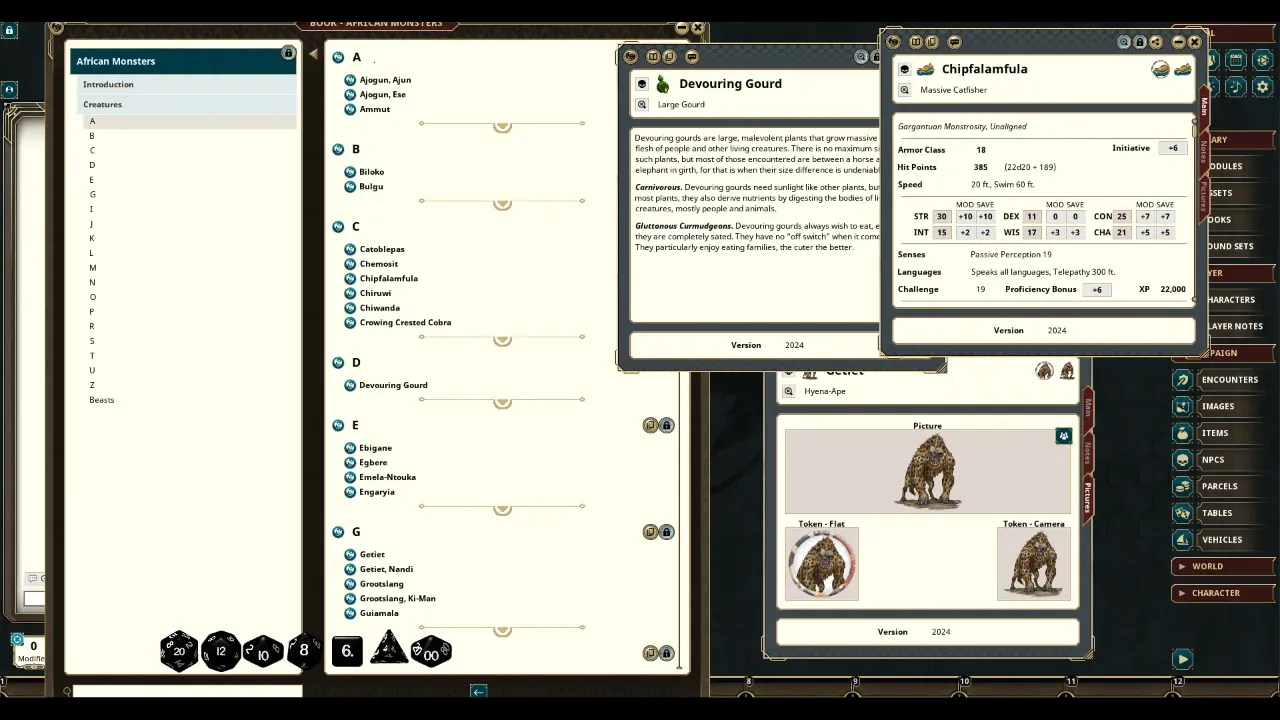Image resolution: width=1280 pixels, height=720 pixels.
Task: Roll the d4 pyramid die
Action: [x=389, y=648]
